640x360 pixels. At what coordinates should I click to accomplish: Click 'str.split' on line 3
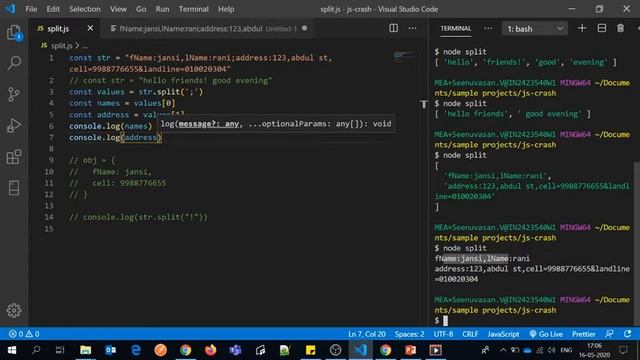coord(158,92)
